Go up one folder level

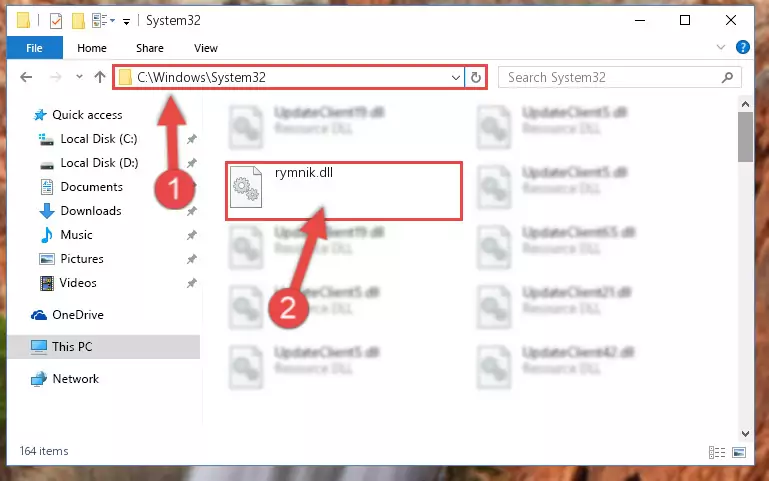pyautogui.click(x=100, y=77)
